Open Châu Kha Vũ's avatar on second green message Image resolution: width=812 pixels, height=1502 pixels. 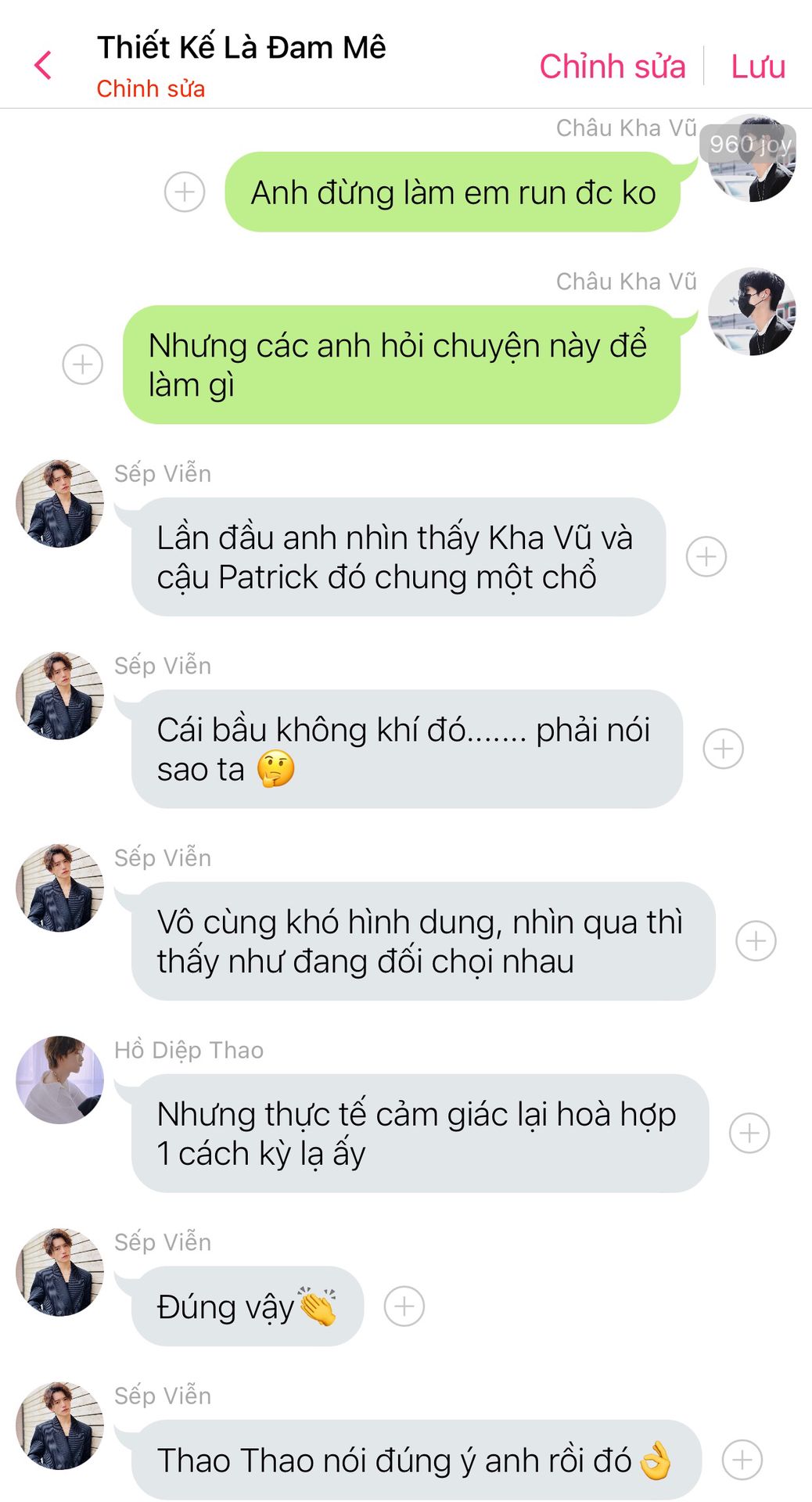(752, 312)
